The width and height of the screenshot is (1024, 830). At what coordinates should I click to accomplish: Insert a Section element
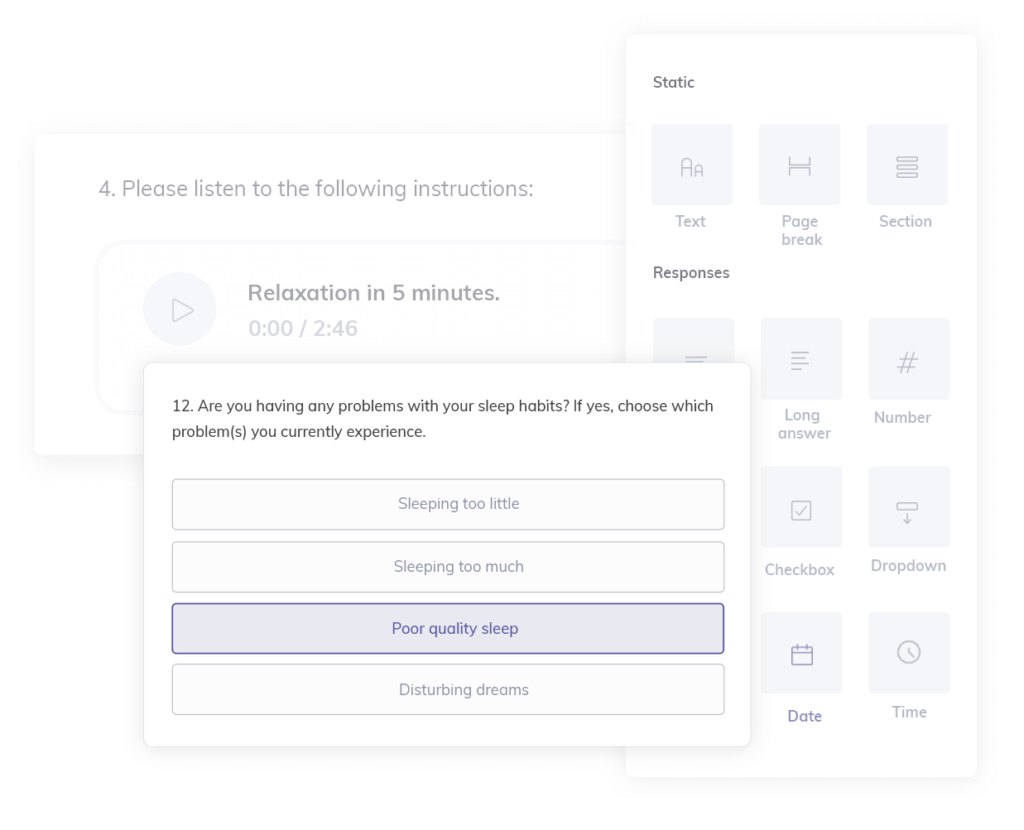tap(907, 165)
